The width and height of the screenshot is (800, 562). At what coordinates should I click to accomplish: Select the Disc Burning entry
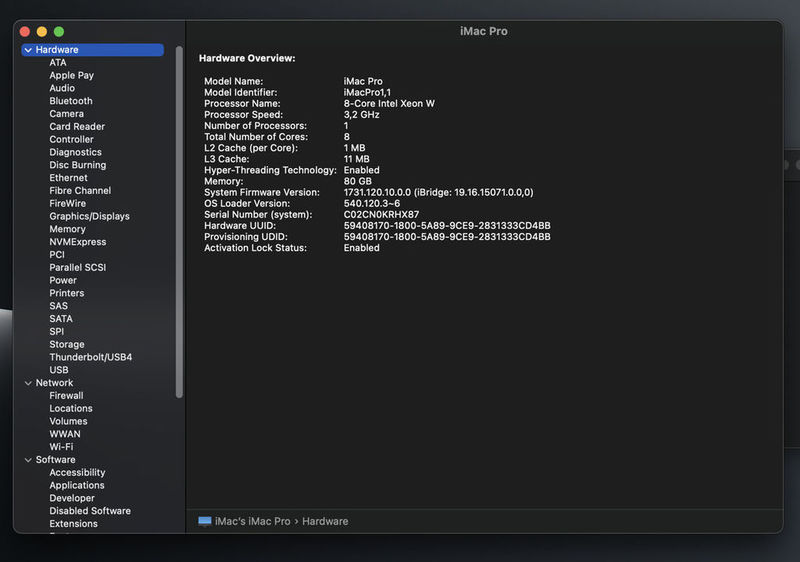78,165
